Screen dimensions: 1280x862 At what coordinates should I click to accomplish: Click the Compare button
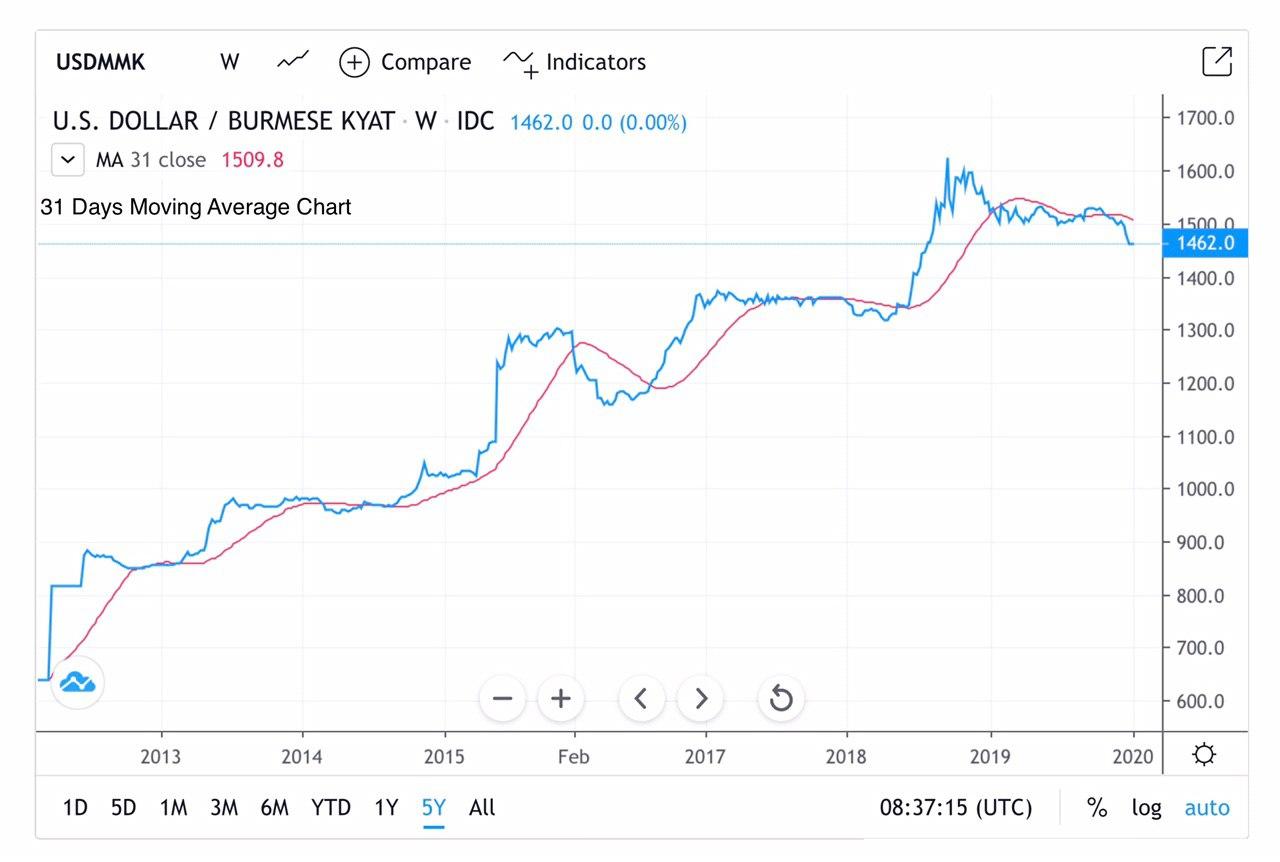405,62
